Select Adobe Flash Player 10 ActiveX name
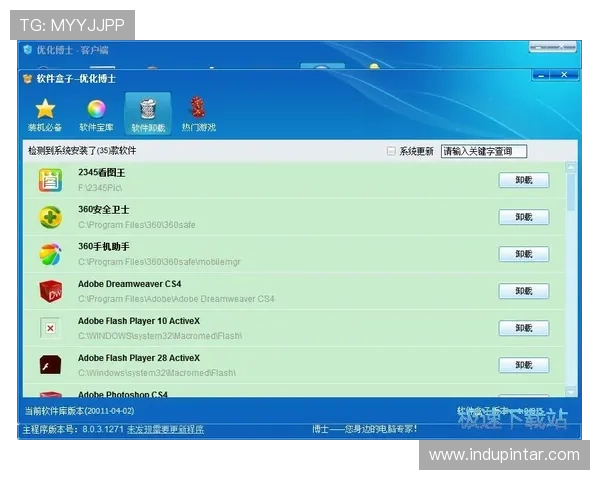 click(x=139, y=321)
